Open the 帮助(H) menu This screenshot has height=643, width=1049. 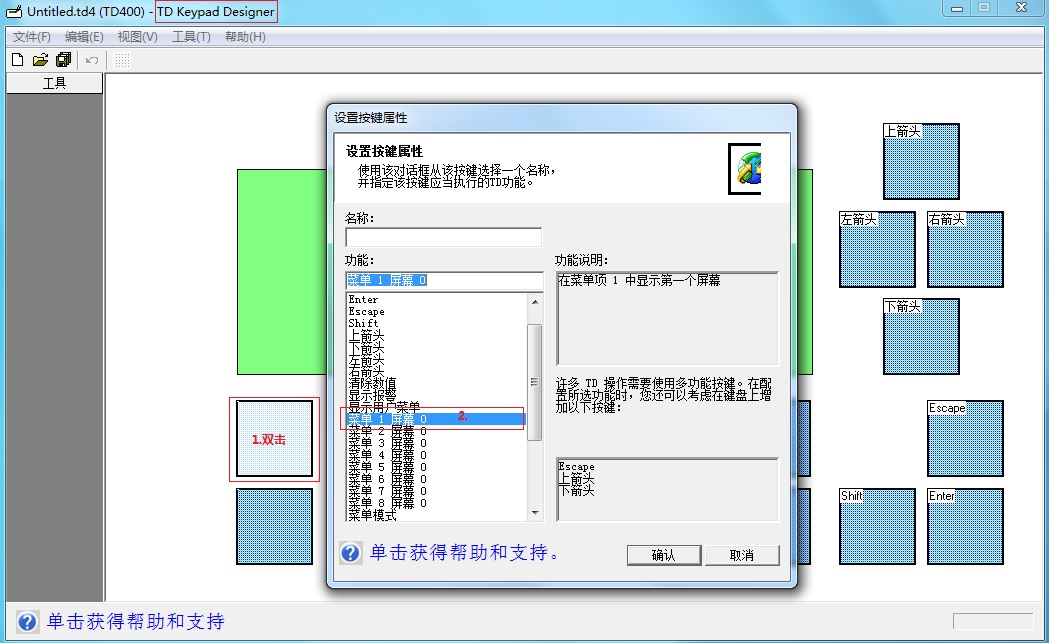pos(245,37)
